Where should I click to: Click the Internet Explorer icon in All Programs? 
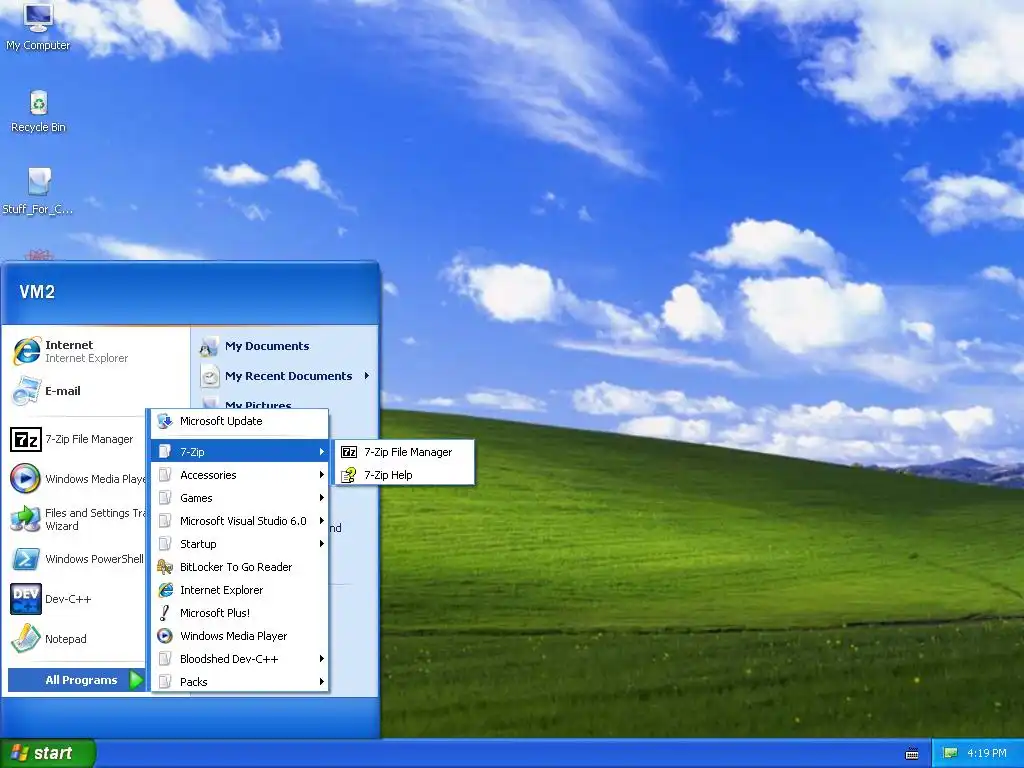[165, 590]
